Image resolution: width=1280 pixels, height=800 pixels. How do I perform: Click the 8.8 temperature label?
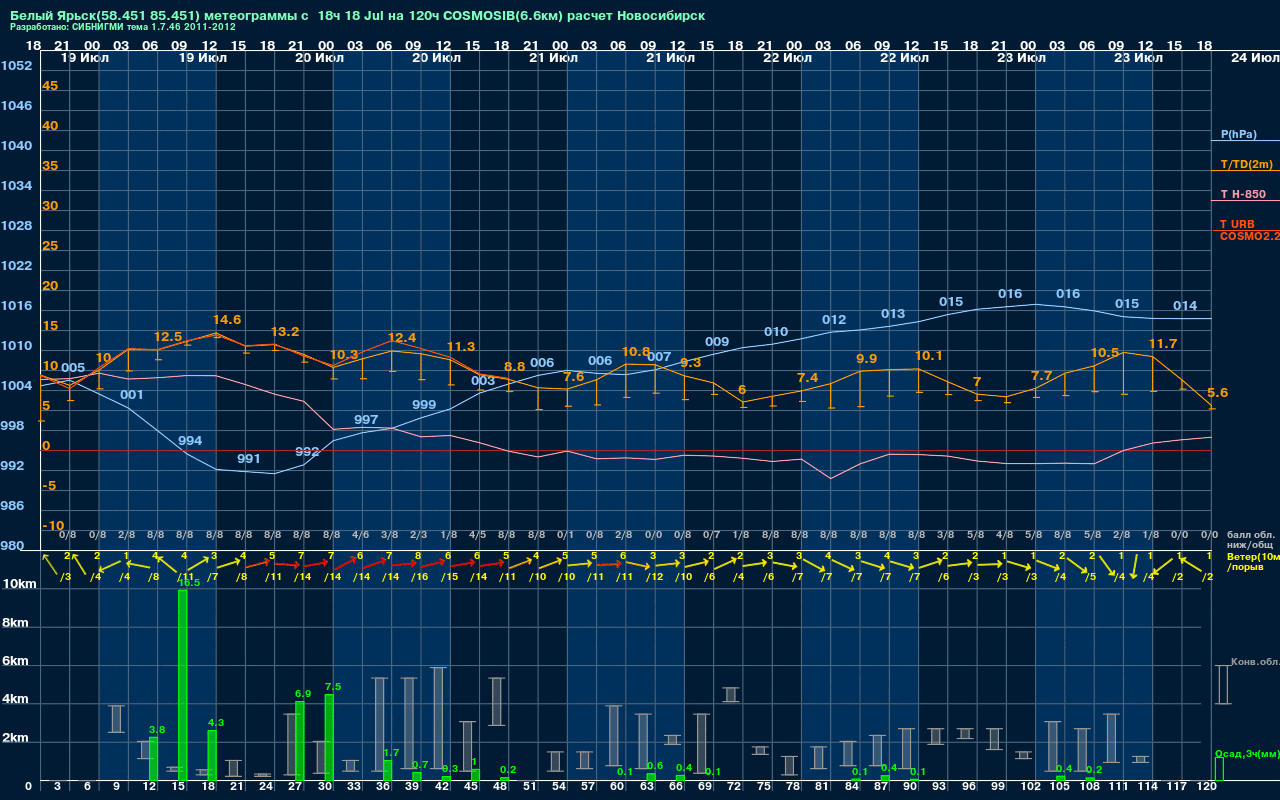(515, 367)
